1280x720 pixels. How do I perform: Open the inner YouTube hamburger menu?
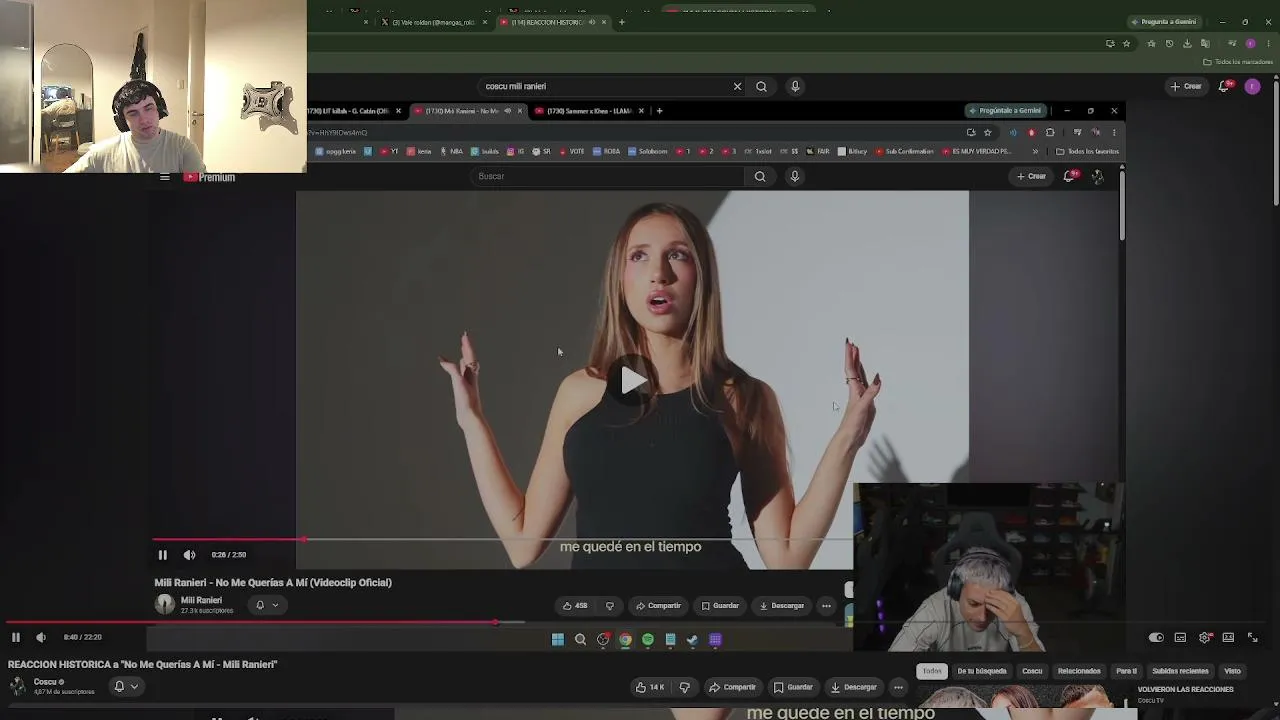[x=165, y=177]
